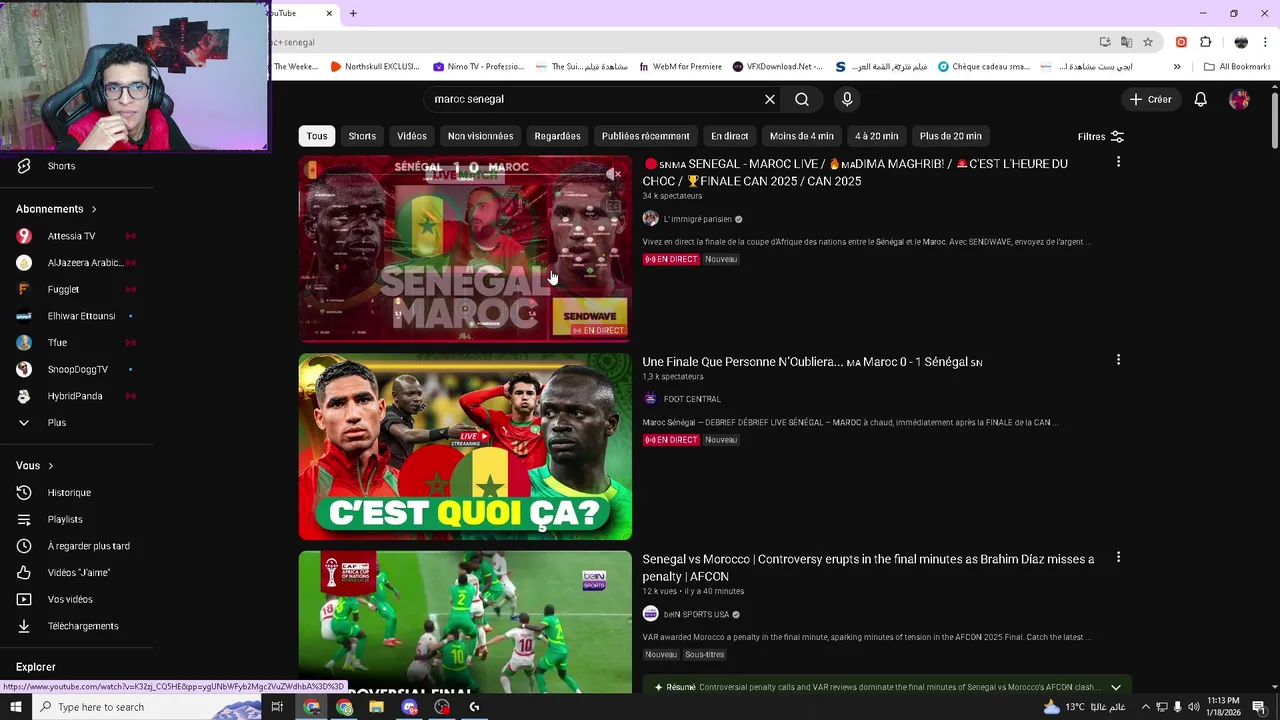Open the Chrome extensions puzzle icon
1280x720 pixels.
pos(1205,42)
